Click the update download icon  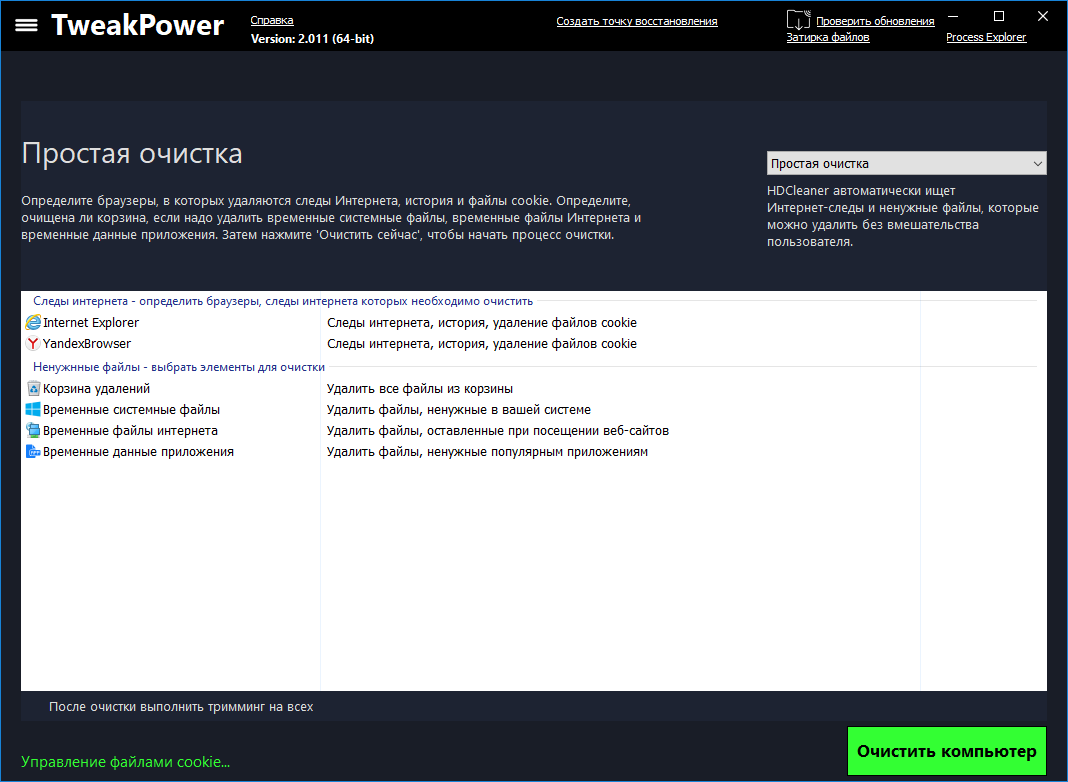798,20
